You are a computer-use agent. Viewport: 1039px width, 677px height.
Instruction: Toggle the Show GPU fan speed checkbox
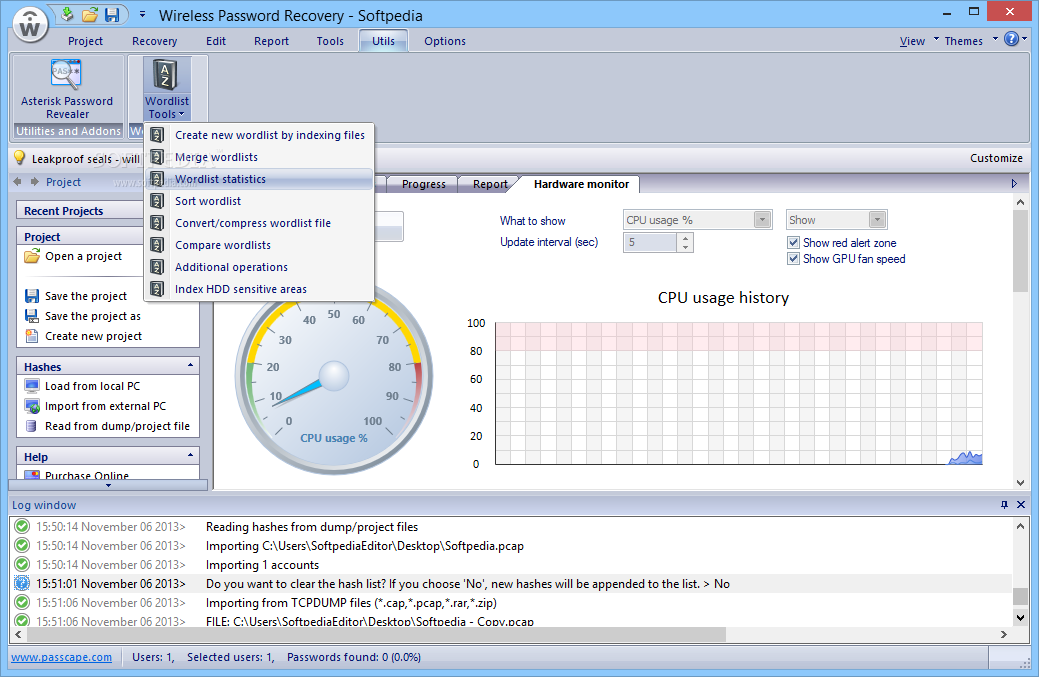click(793, 258)
